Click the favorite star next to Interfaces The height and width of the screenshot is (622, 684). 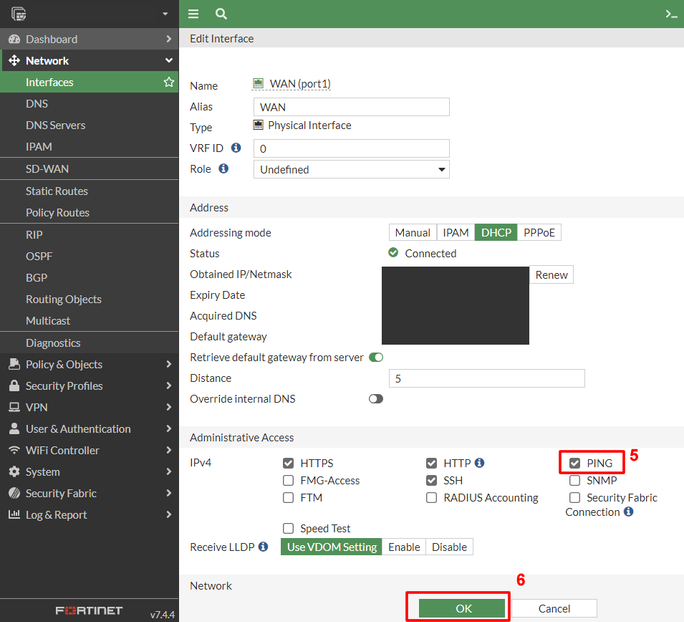coord(169,83)
